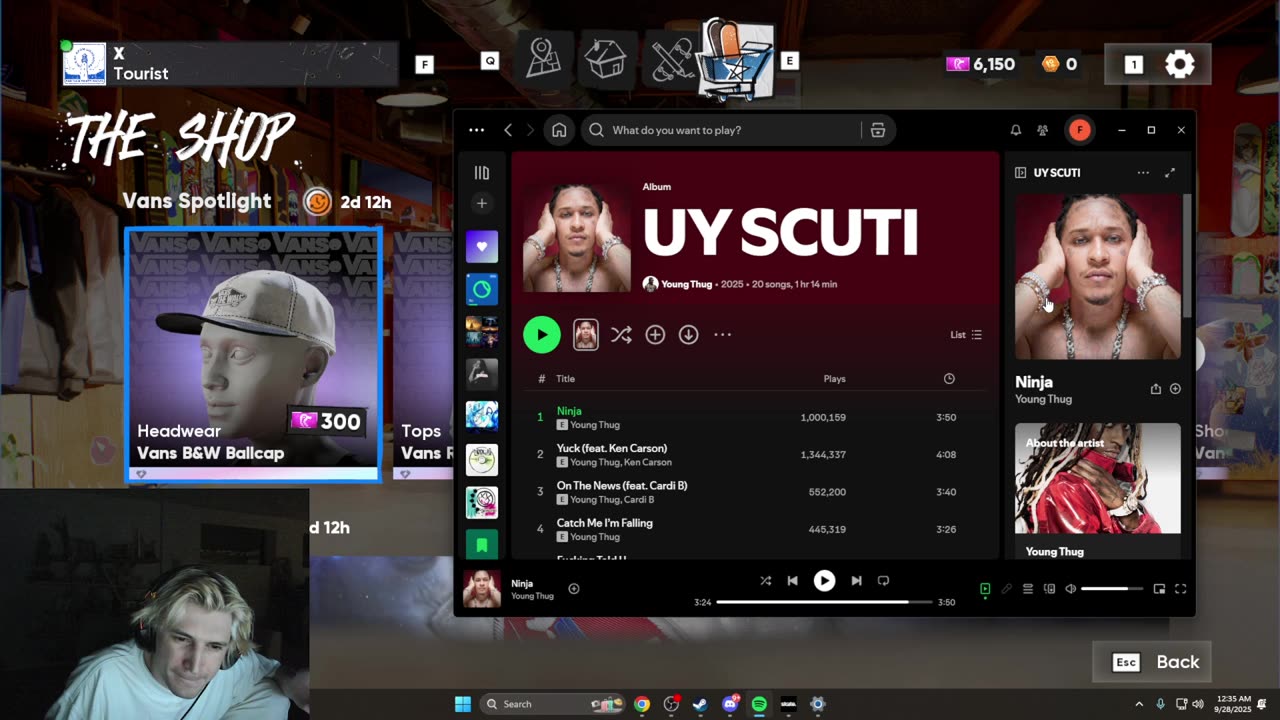Viewport: 1280px width, 720px height.
Task: Open Spotify three-dot app menu
Action: (476, 130)
